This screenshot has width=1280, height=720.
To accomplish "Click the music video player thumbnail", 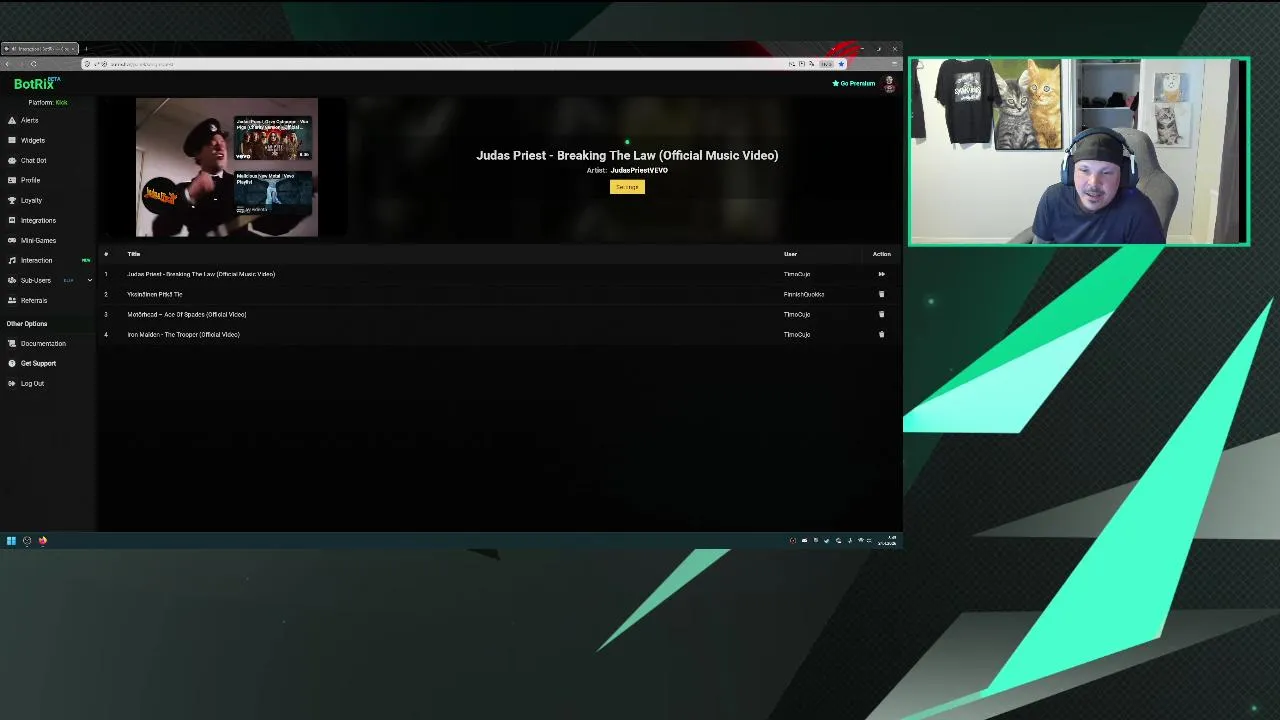I will click(227, 167).
